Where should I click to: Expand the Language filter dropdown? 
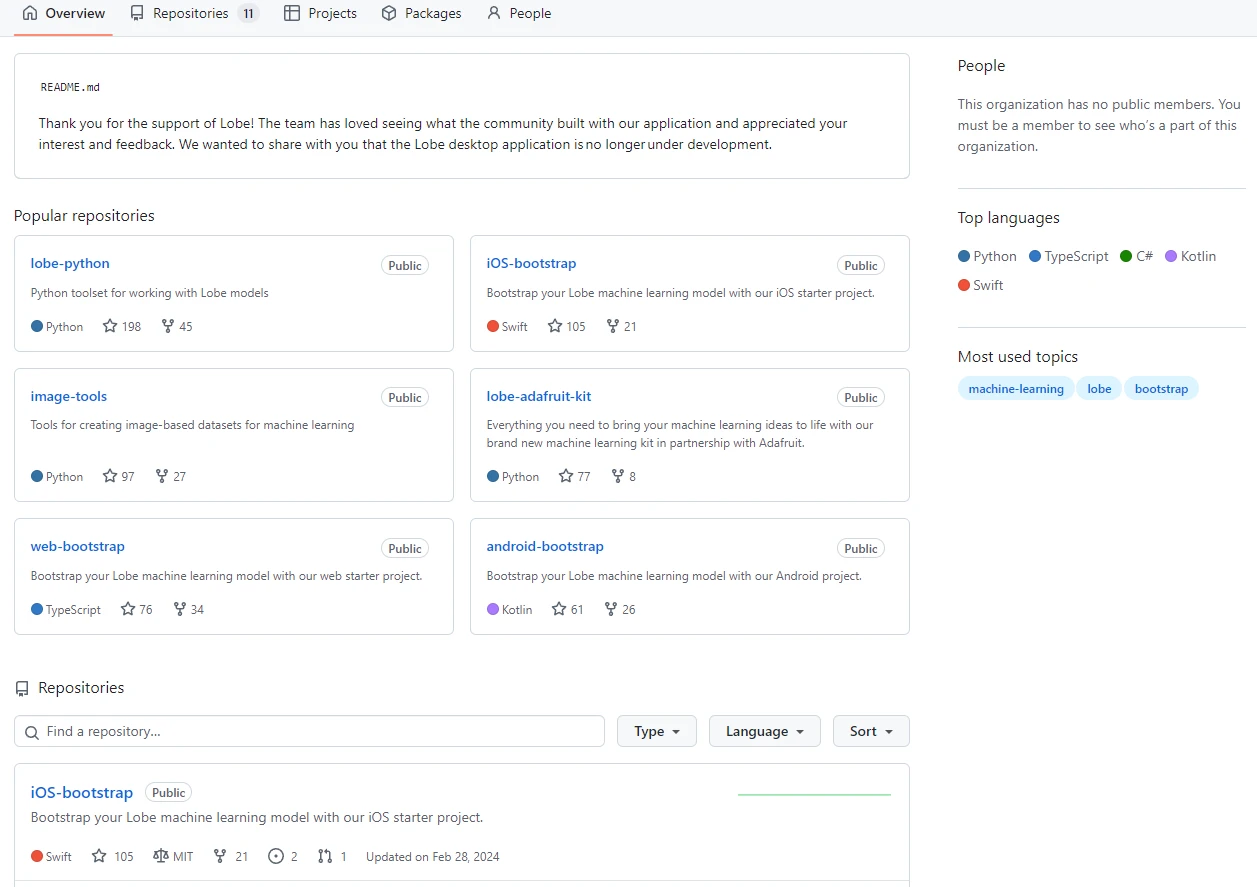(x=764, y=731)
